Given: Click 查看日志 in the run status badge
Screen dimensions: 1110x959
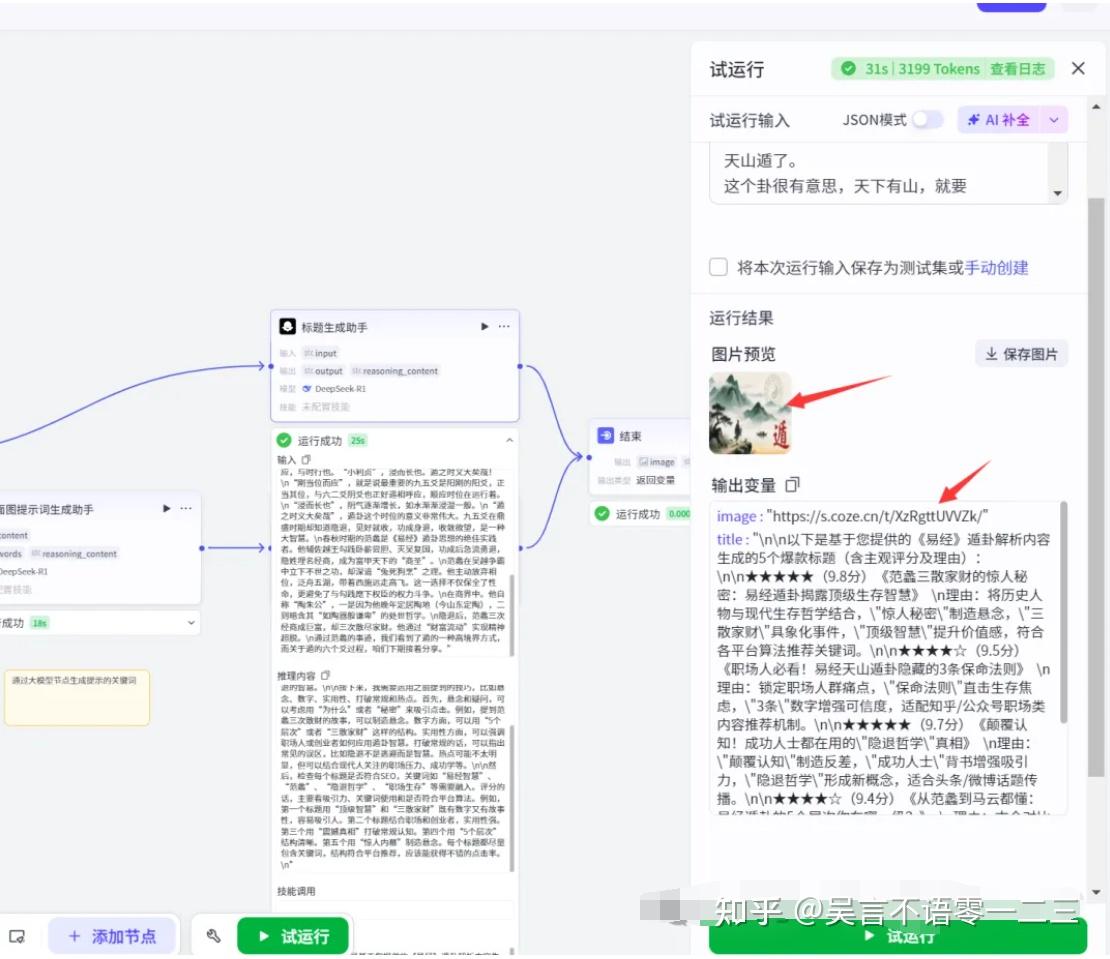Looking at the screenshot, I should tap(1016, 69).
